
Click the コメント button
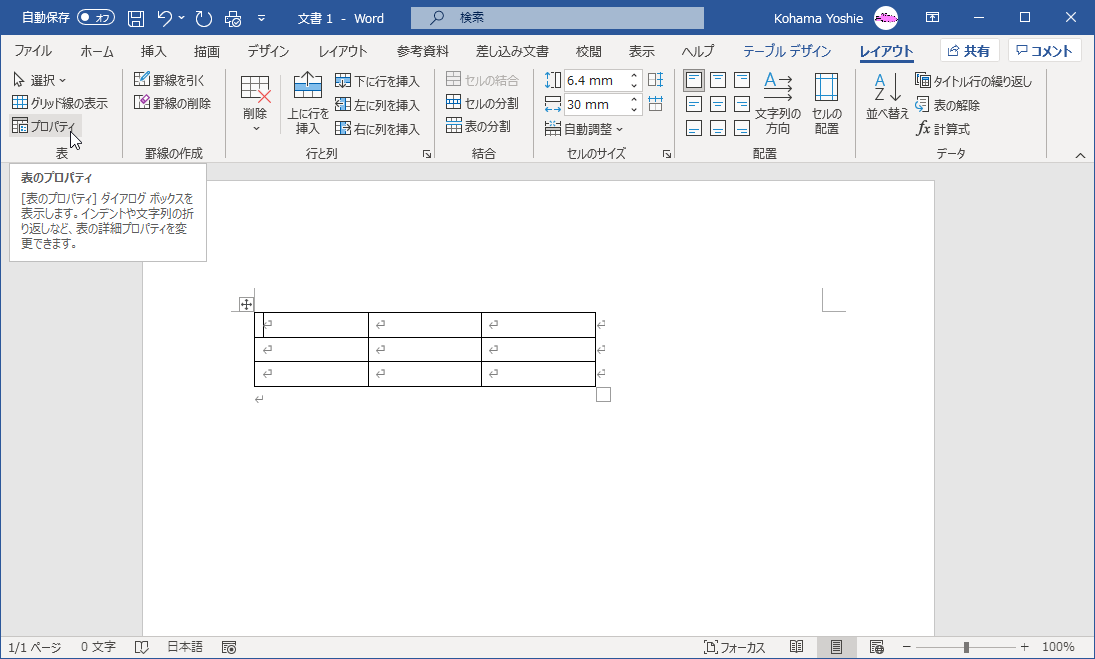coord(1045,51)
